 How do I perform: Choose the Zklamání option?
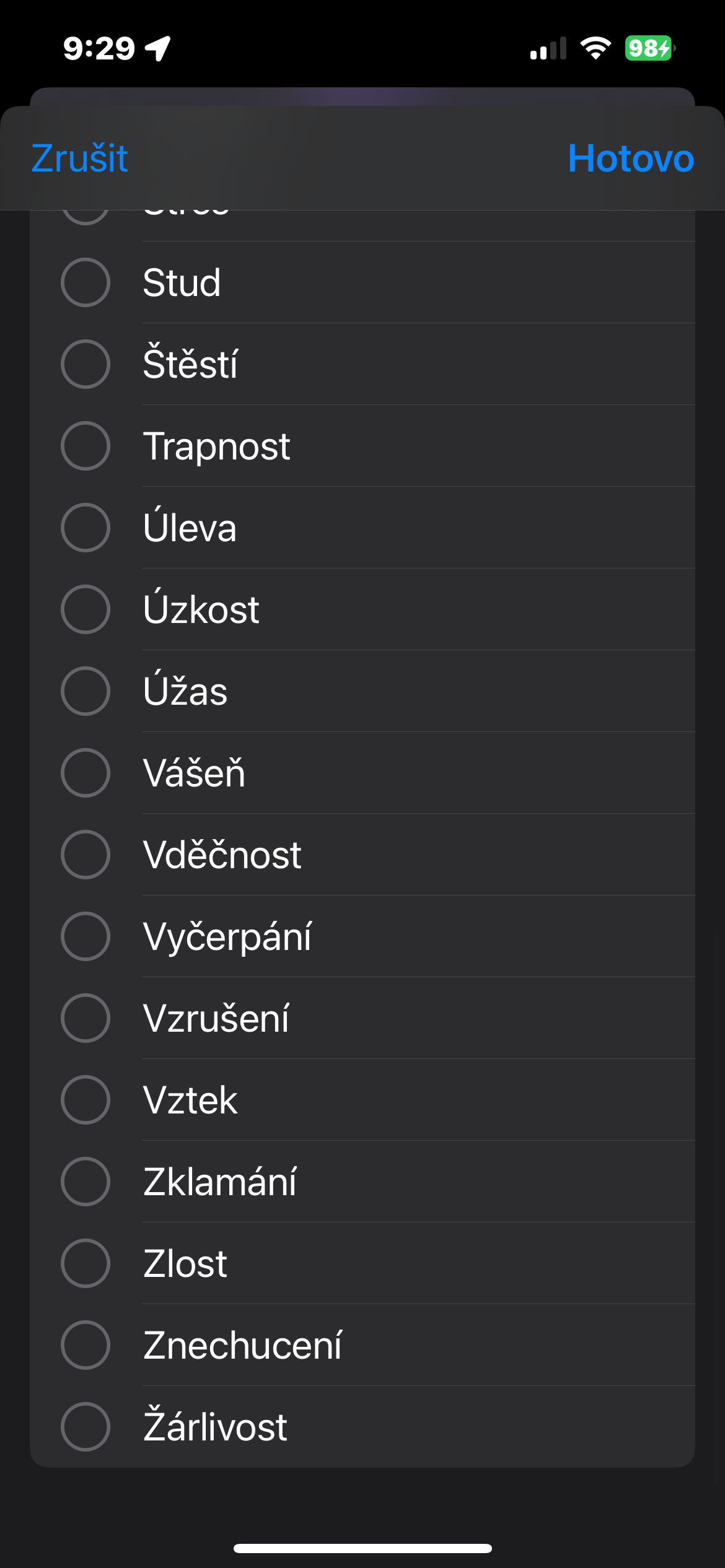coord(86,1182)
